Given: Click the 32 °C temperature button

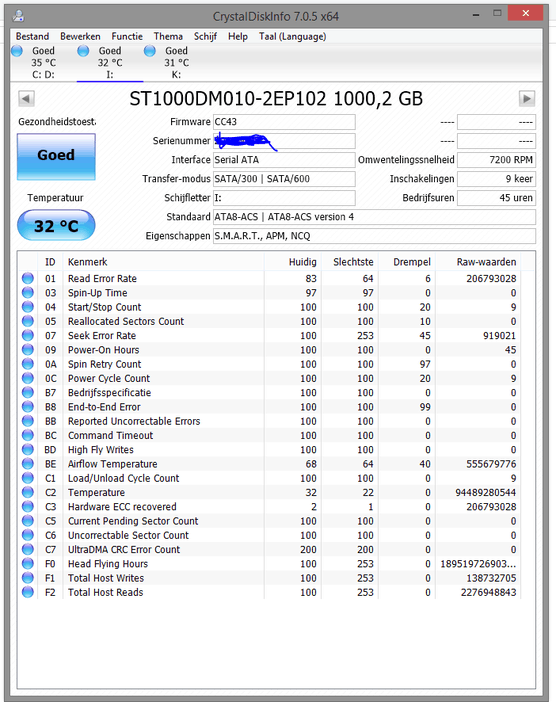Looking at the screenshot, I should (56, 225).
